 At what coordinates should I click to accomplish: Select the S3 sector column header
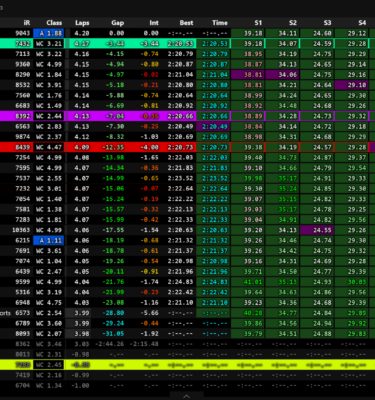[327, 23]
